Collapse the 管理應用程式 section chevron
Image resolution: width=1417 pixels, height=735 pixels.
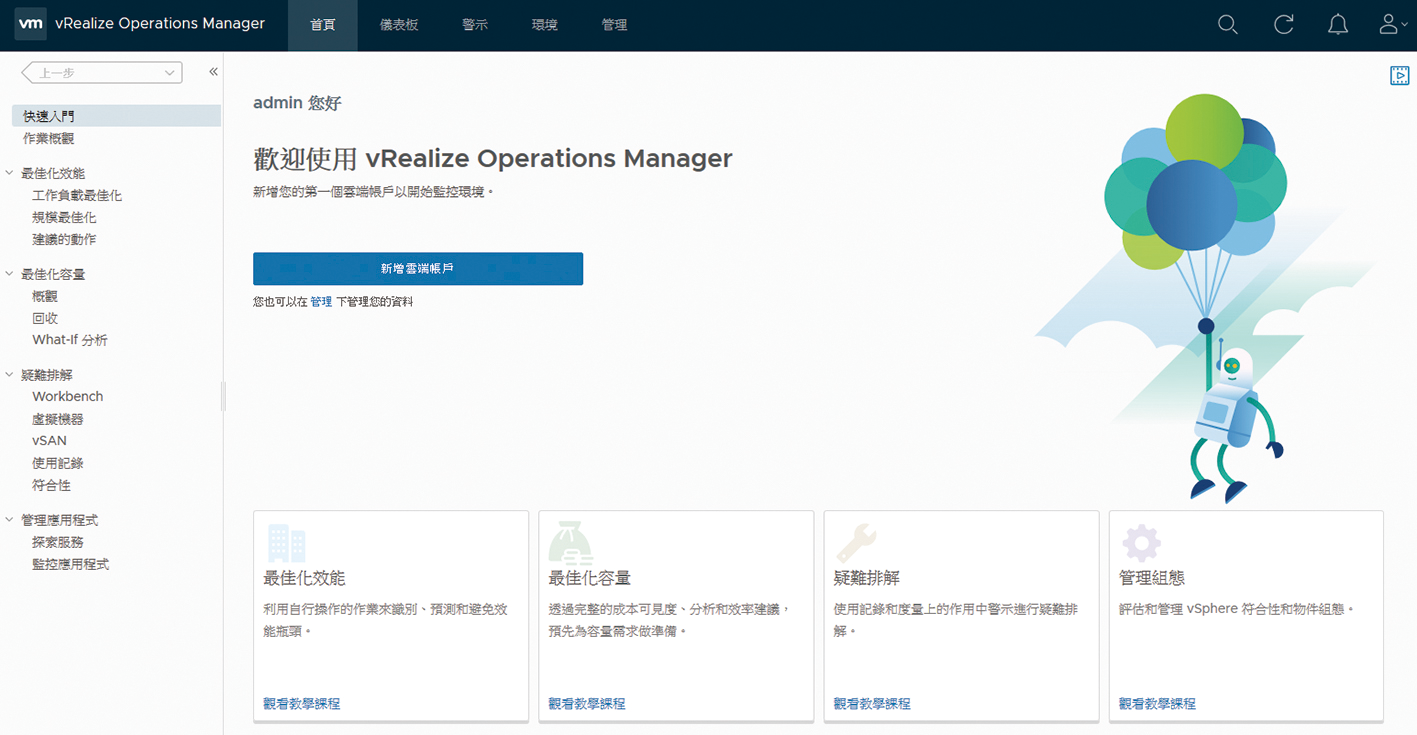pyautogui.click(x=10, y=520)
